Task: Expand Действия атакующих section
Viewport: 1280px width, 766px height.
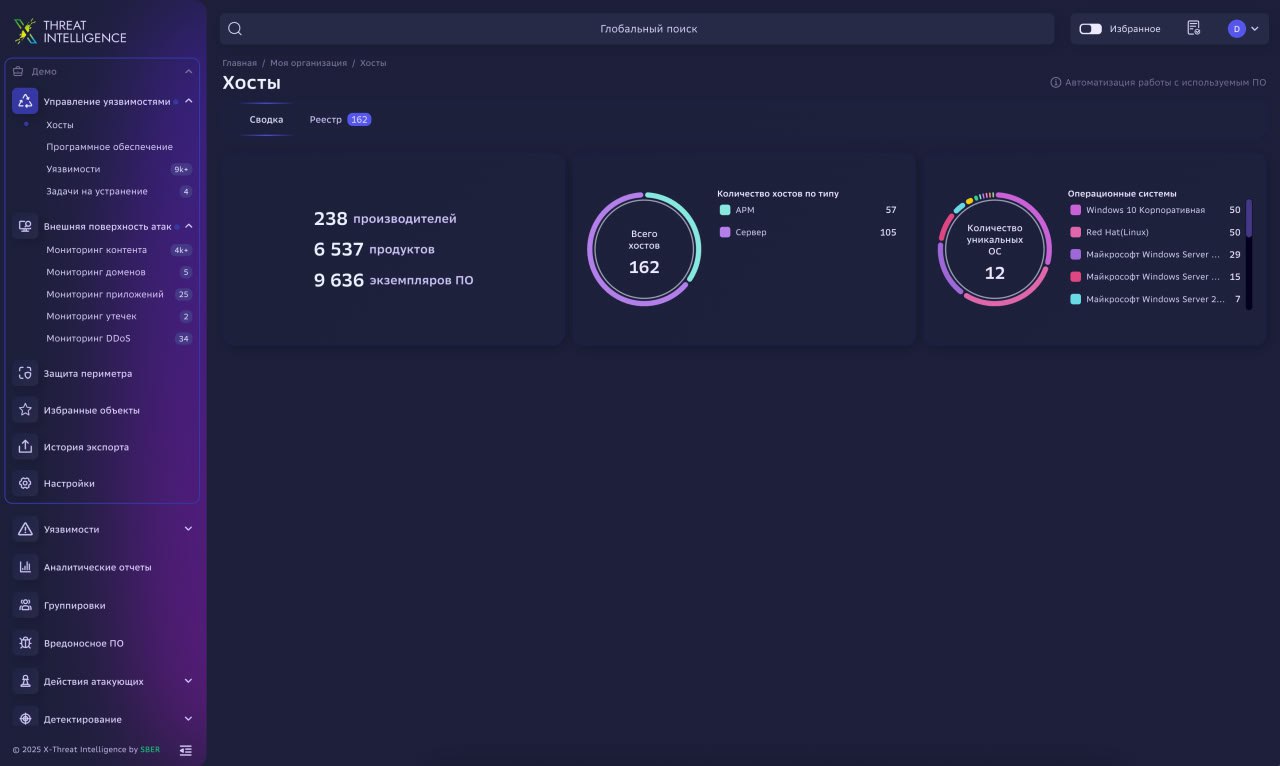Action: [188, 681]
